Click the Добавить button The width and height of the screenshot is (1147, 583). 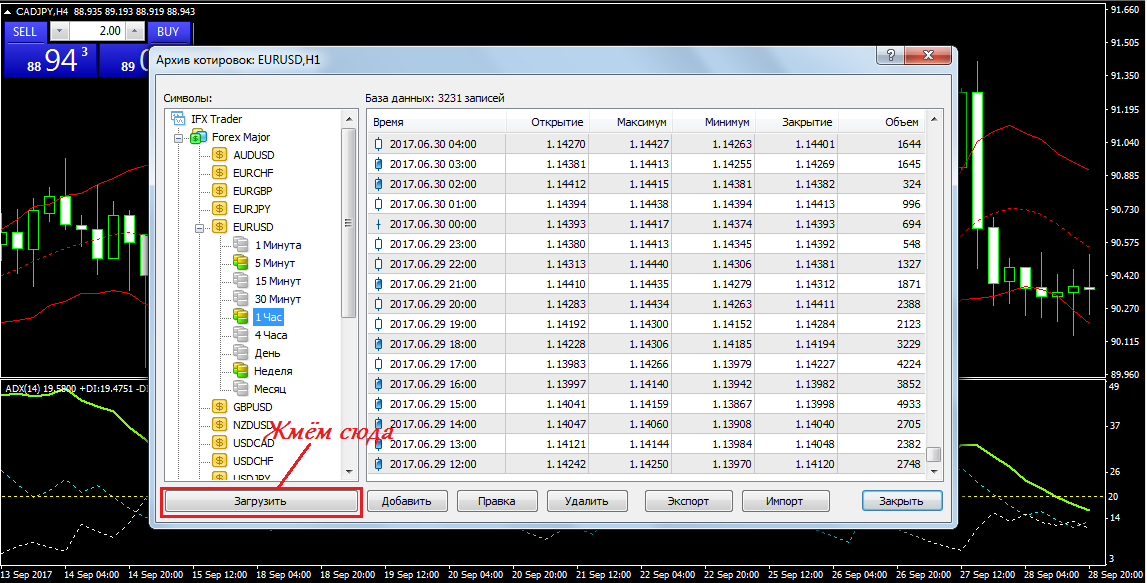[406, 501]
